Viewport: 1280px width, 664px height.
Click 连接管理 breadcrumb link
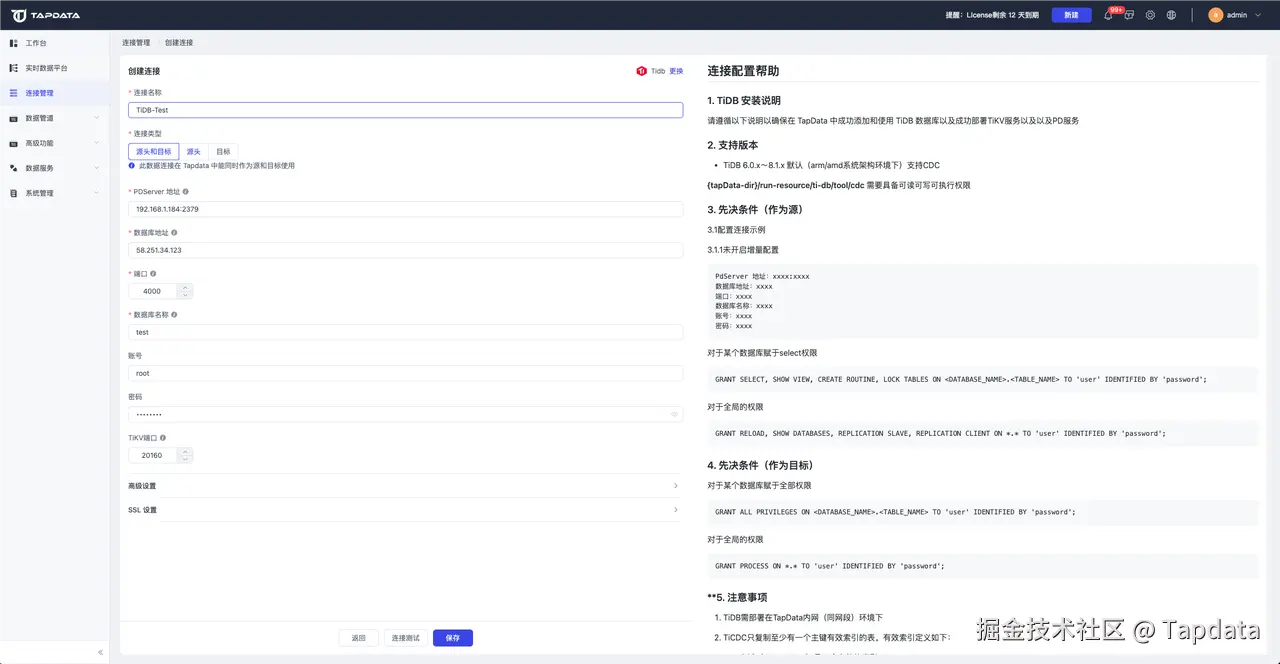pos(136,43)
